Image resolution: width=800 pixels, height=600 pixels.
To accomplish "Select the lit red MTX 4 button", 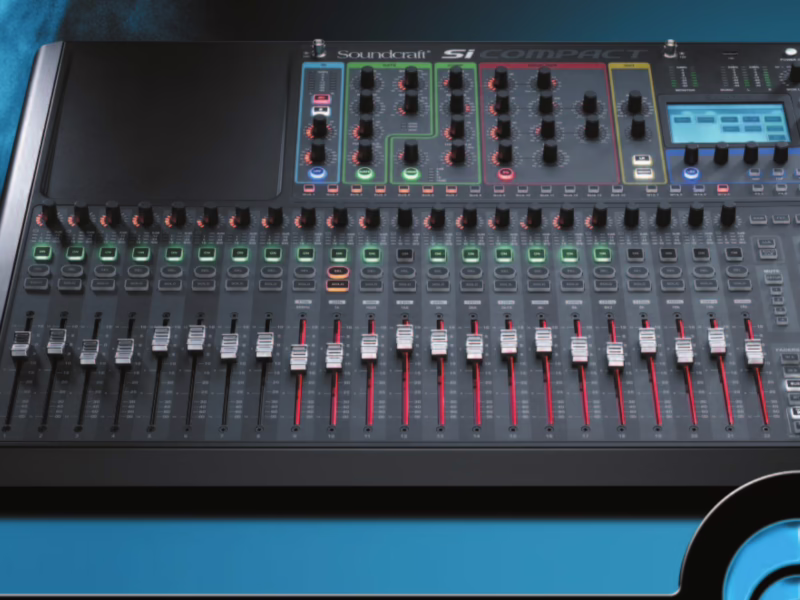I will coord(722,188).
